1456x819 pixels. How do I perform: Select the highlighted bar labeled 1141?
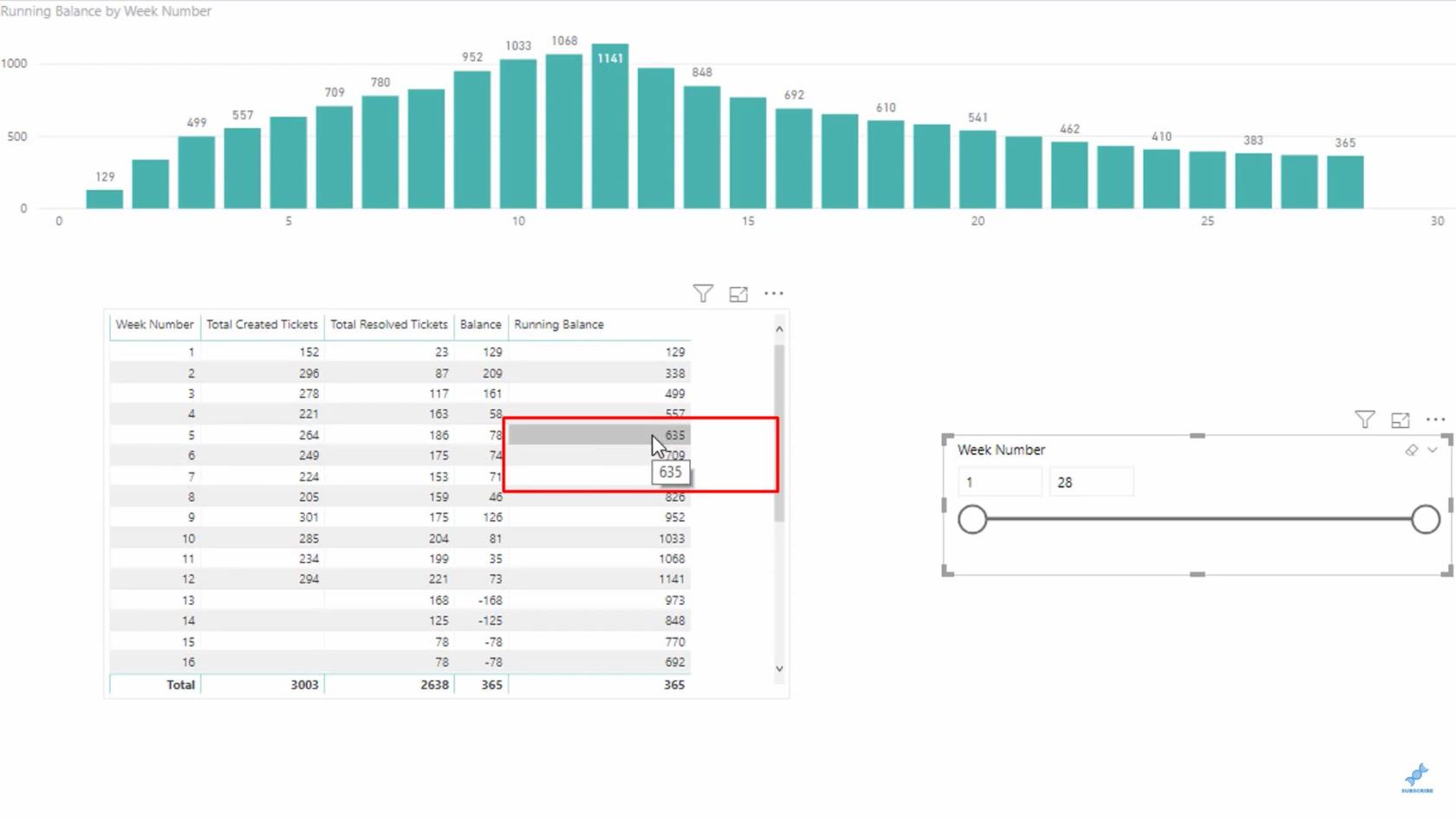click(610, 126)
